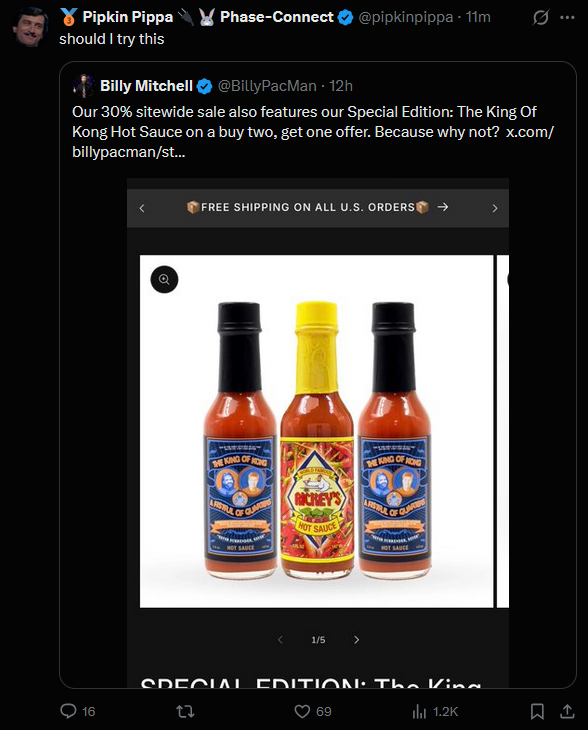Zoom product image with magnifier button
Image resolution: width=588 pixels, height=730 pixels.
(x=164, y=279)
